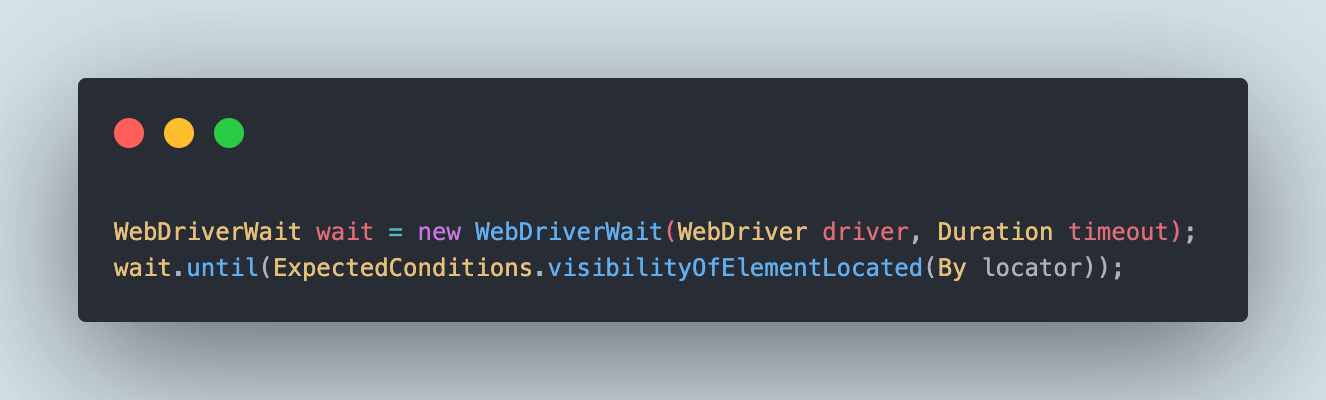The height and width of the screenshot is (400, 1326).
Task: Click the 'locator' parameter name
Action: pos(1032,268)
